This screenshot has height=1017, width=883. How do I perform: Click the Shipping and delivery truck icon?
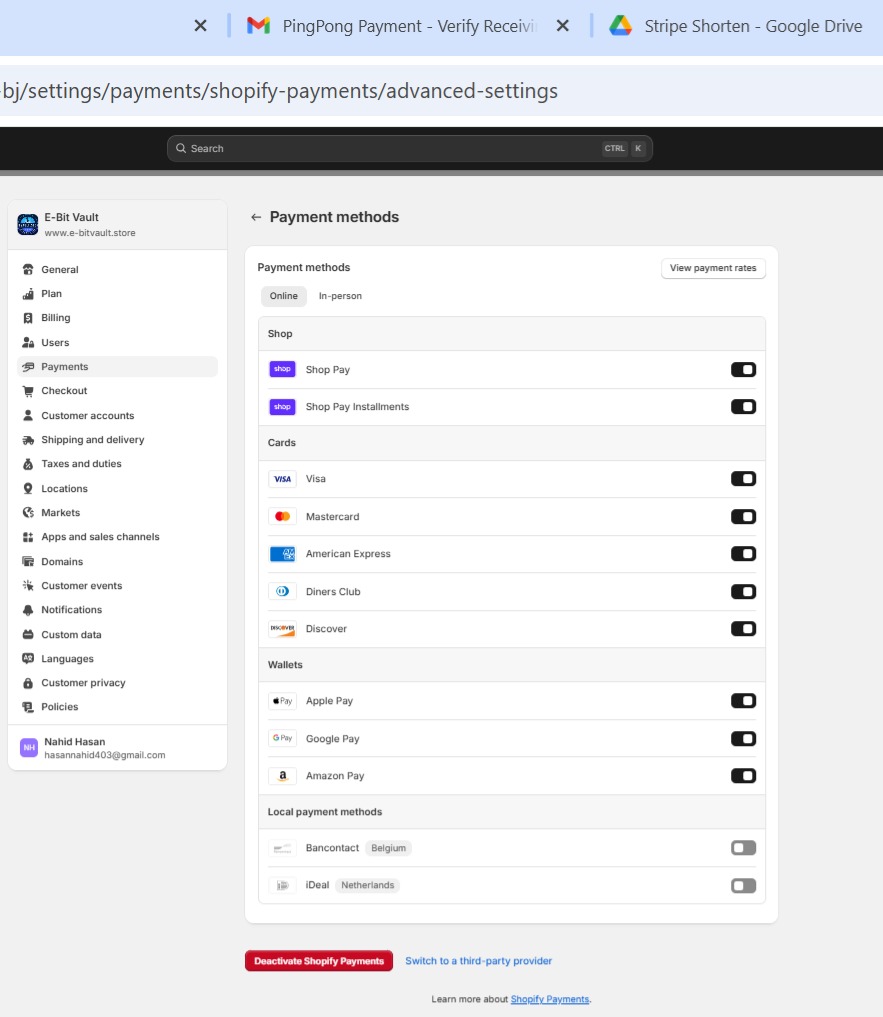click(x=28, y=440)
